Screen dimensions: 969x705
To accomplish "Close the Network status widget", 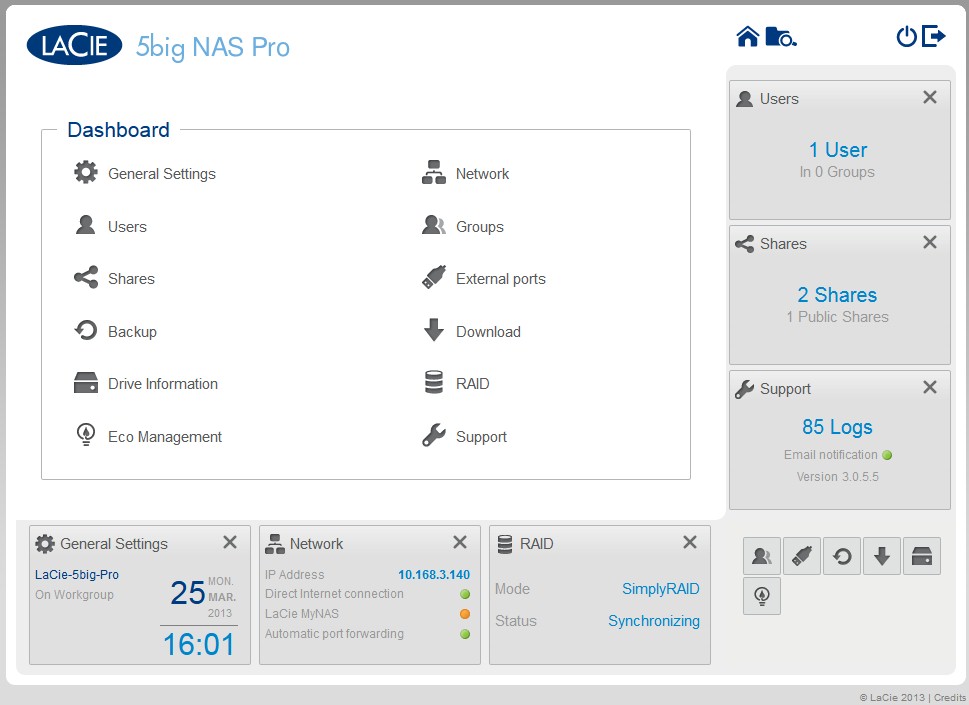I will click(x=460, y=543).
